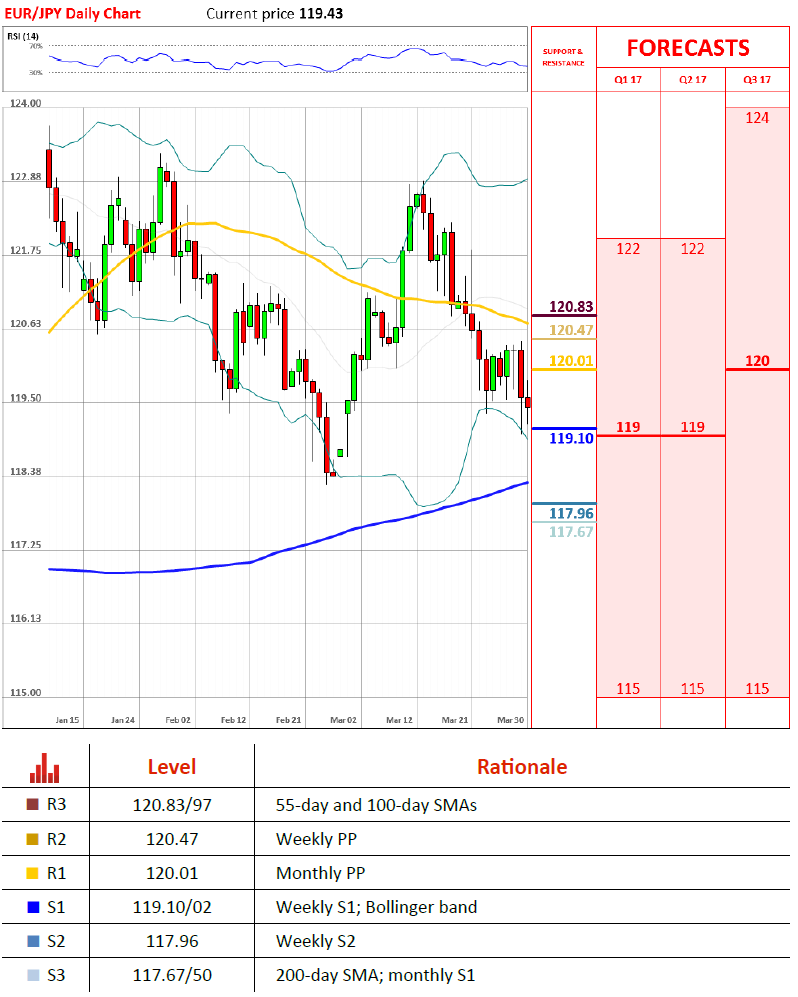Click the 117.96 support level label
The image size is (798, 997).
[571, 513]
